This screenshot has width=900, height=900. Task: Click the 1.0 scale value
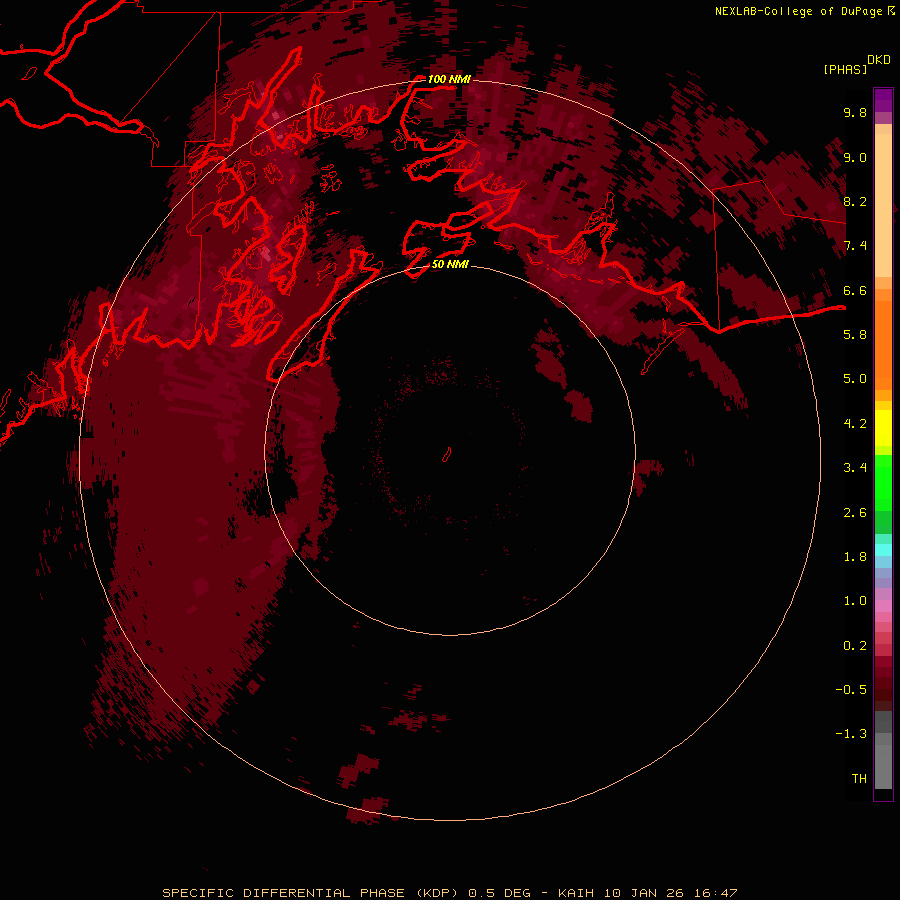(855, 601)
